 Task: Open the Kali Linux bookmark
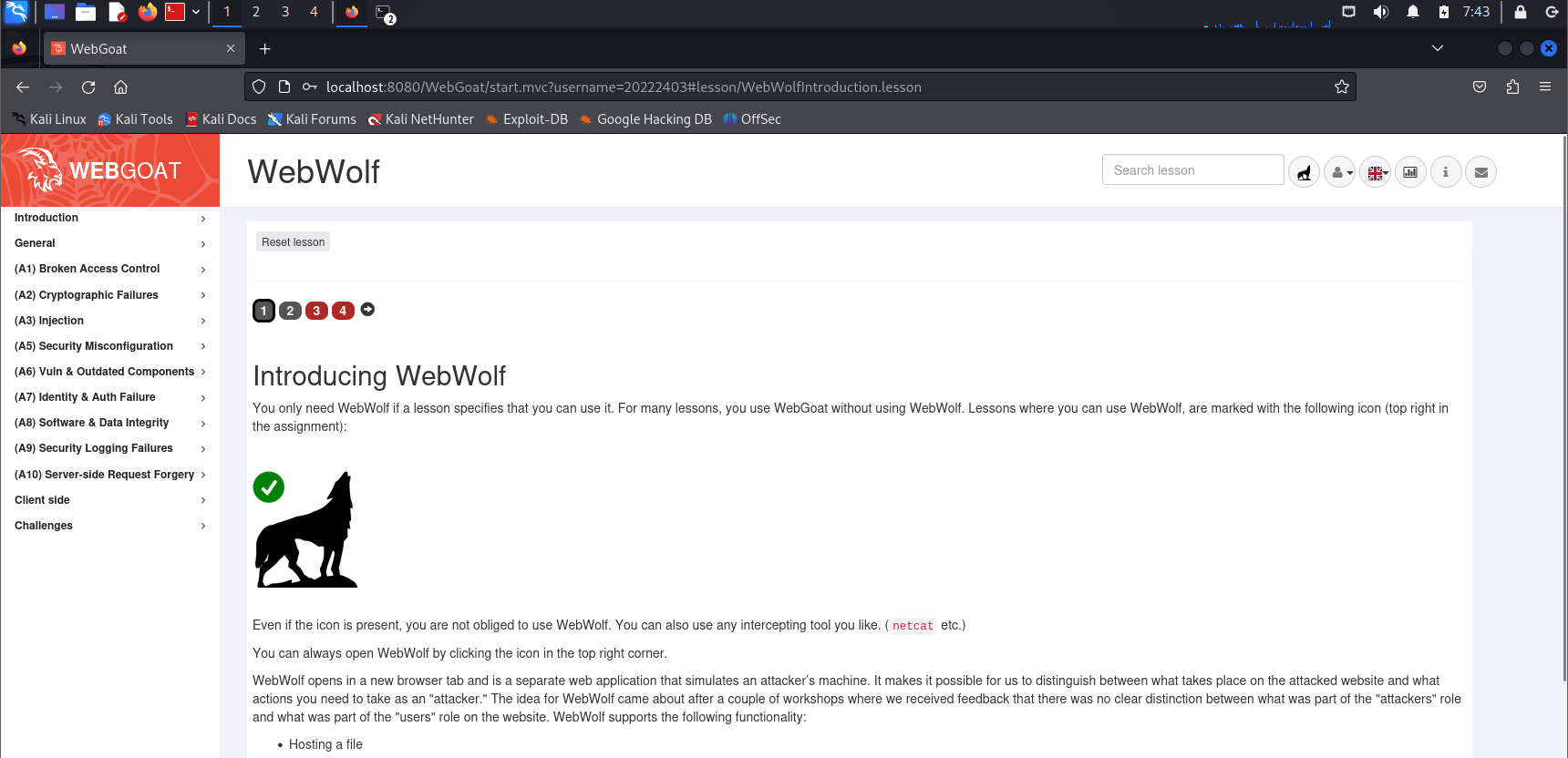pos(49,119)
